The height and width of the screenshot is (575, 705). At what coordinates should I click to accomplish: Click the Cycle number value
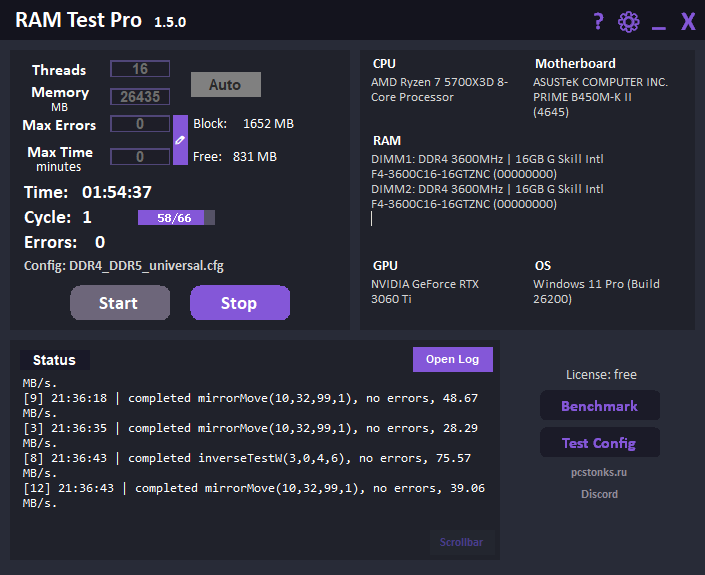coord(87,218)
